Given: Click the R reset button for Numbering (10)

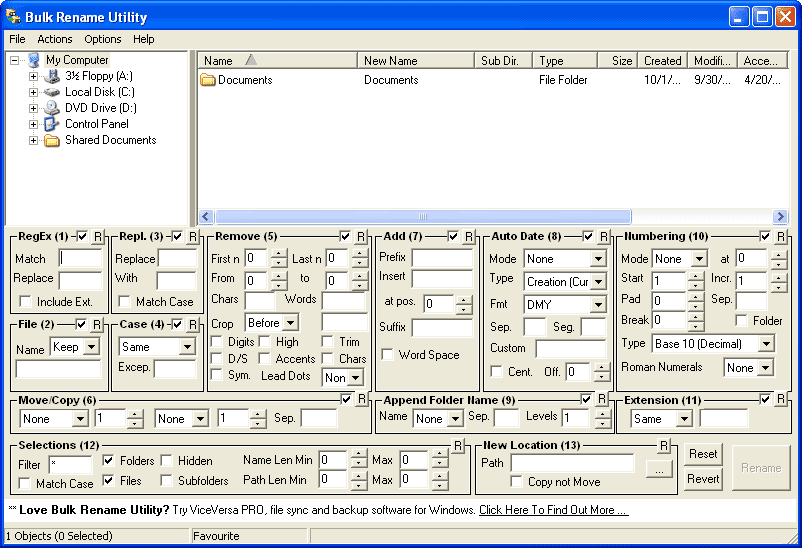Looking at the screenshot, I should 781,236.
